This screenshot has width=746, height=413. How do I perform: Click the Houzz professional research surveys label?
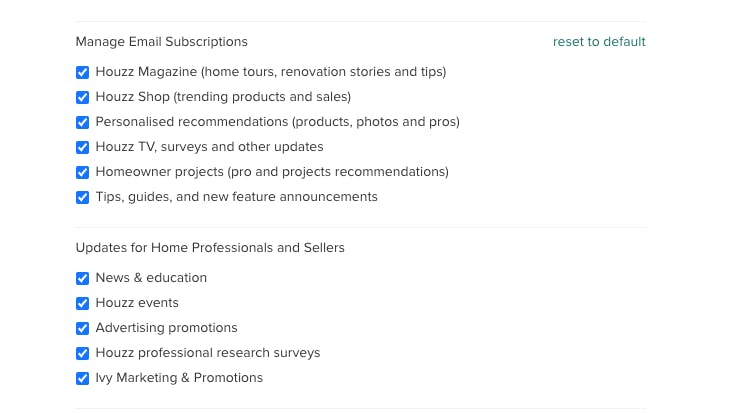[x=208, y=353]
